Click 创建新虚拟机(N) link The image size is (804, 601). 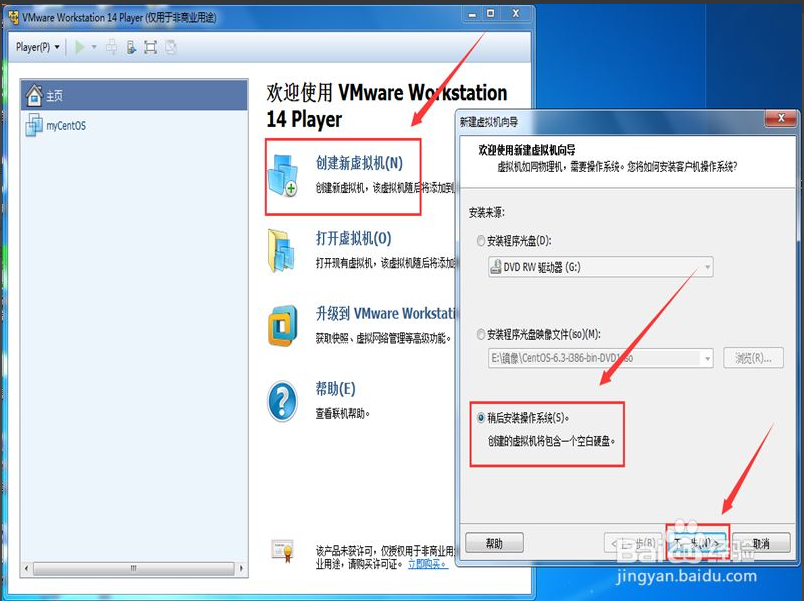(x=359, y=163)
